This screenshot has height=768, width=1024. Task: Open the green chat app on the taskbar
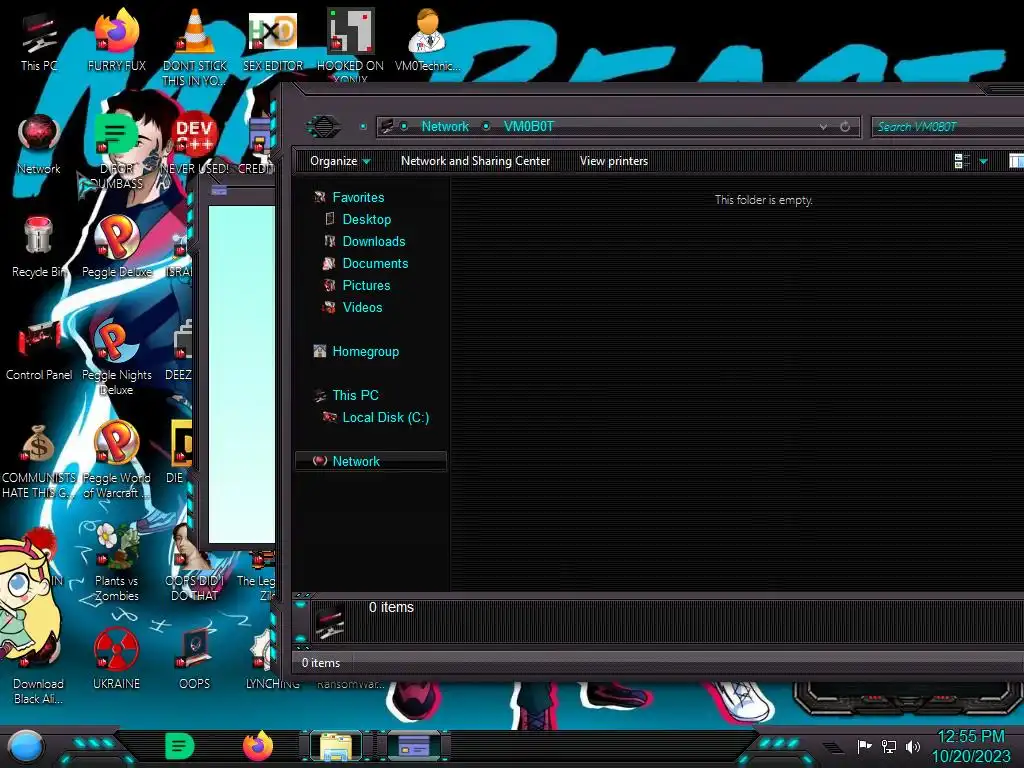pyautogui.click(x=180, y=746)
